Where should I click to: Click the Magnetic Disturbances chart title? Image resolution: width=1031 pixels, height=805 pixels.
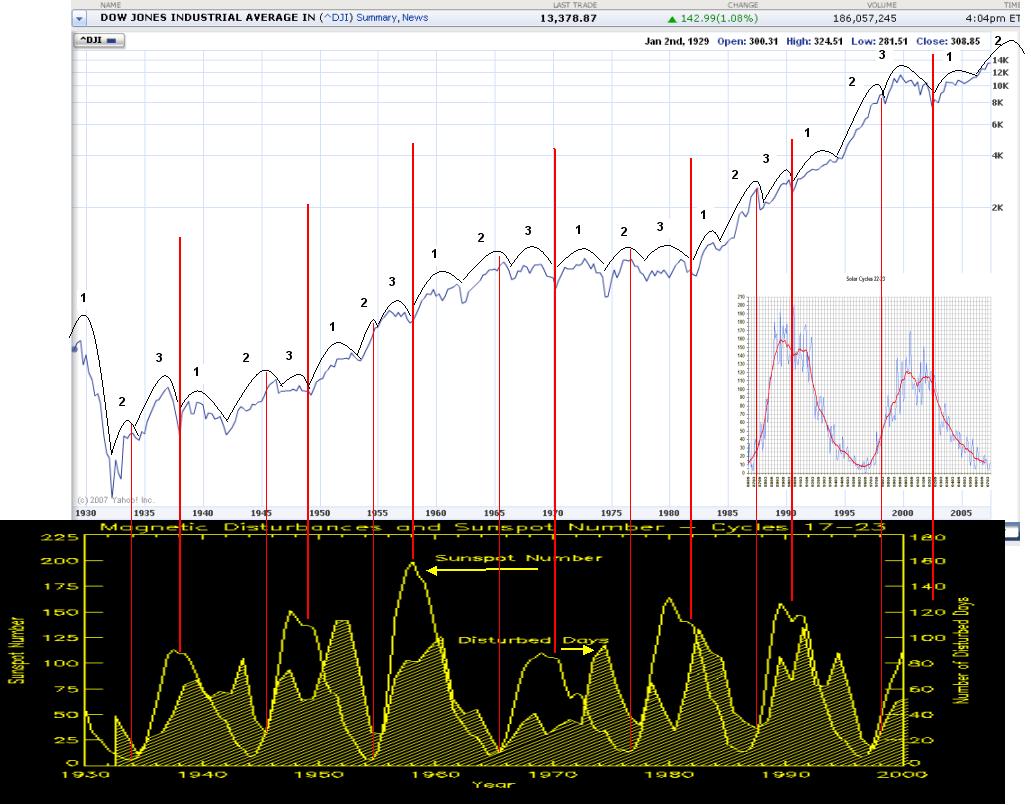pos(492,527)
